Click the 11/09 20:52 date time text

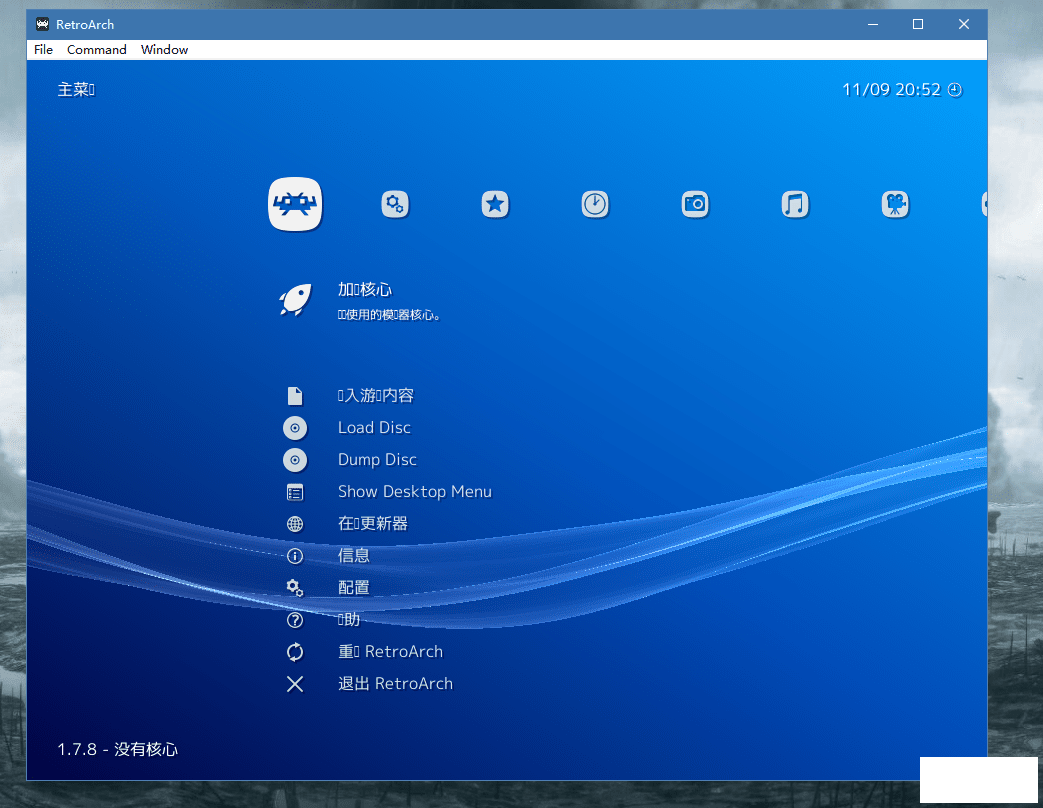tap(891, 90)
